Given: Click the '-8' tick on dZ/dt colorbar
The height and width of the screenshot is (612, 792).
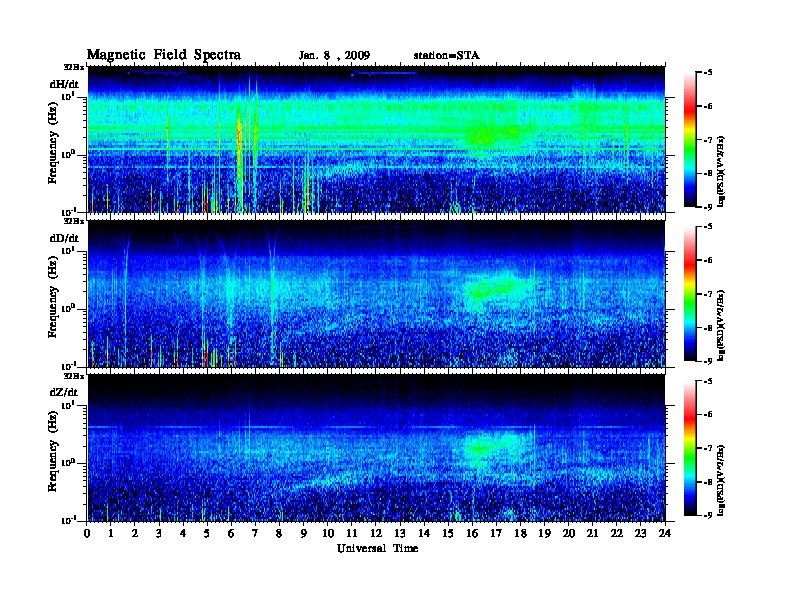Looking at the screenshot, I should [708, 482].
